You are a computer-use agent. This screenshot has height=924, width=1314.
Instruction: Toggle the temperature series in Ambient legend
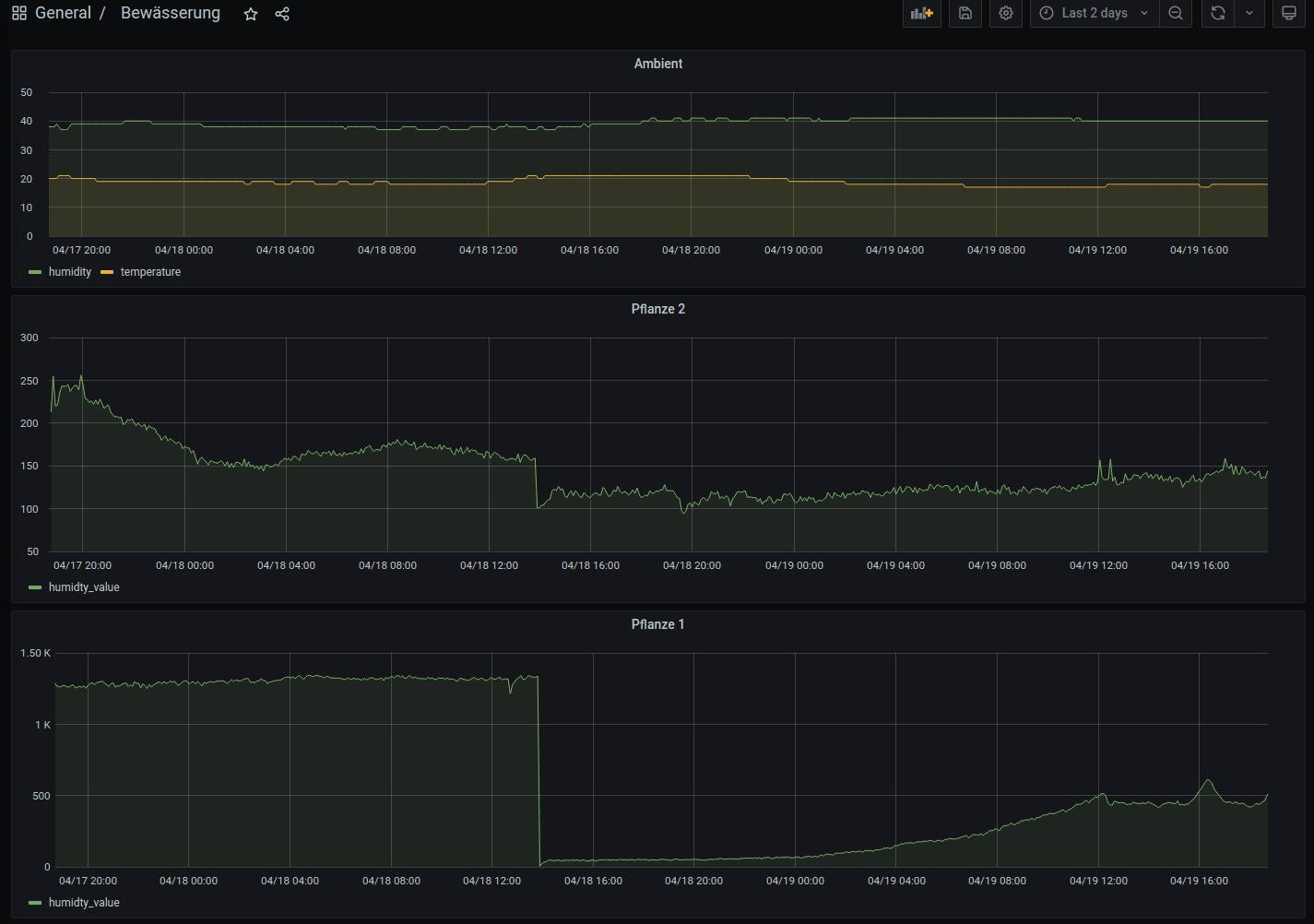pos(150,272)
